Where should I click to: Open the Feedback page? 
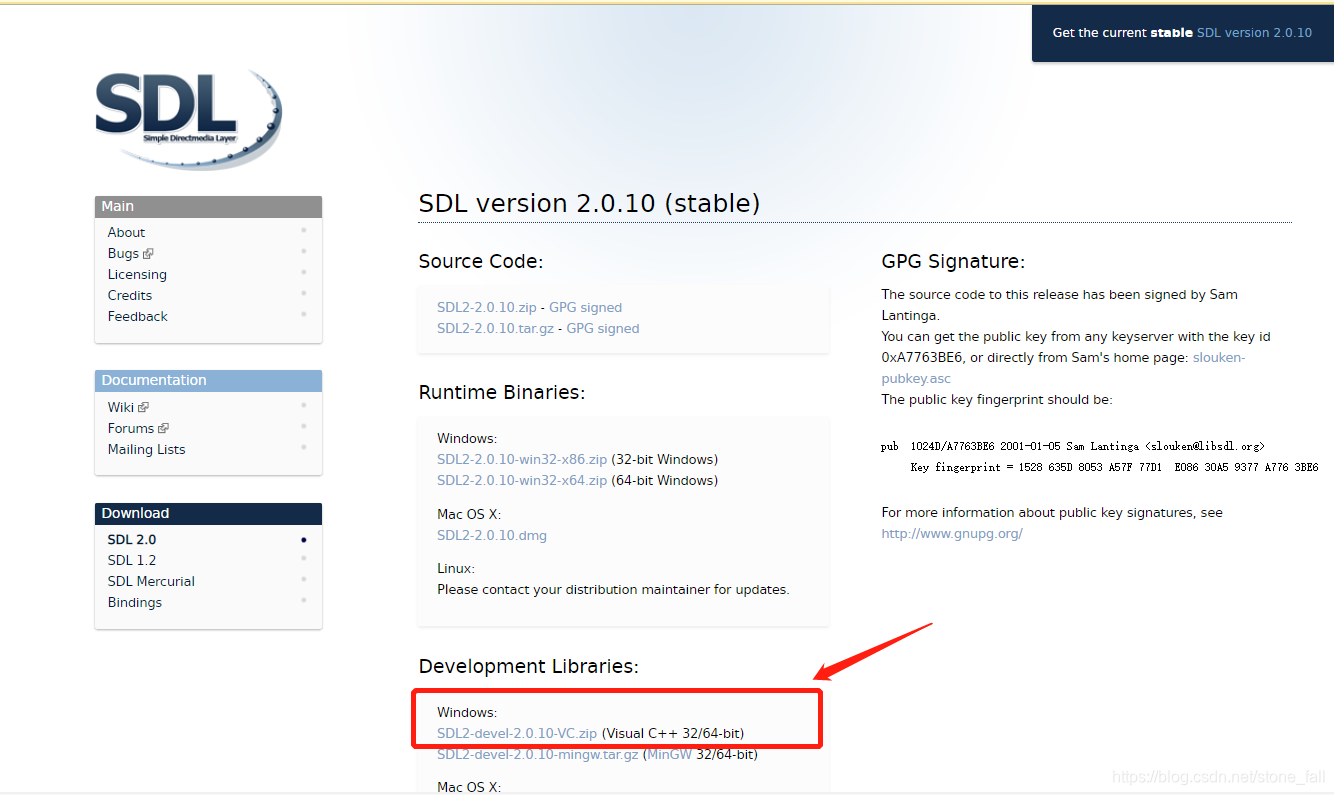(138, 316)
